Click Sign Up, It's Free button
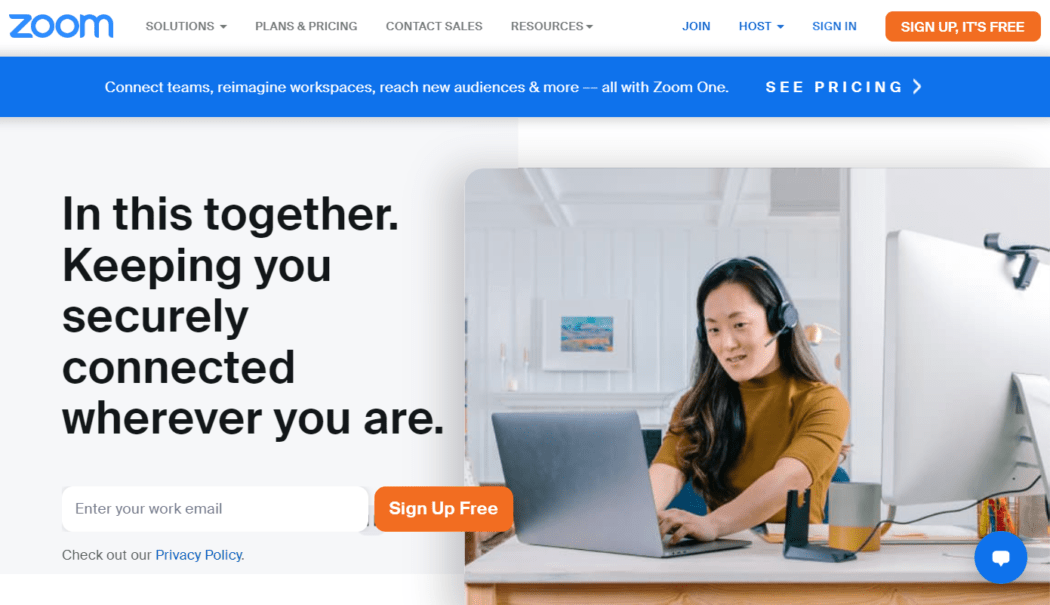The image size is (1050, 605). coord(962,27)
